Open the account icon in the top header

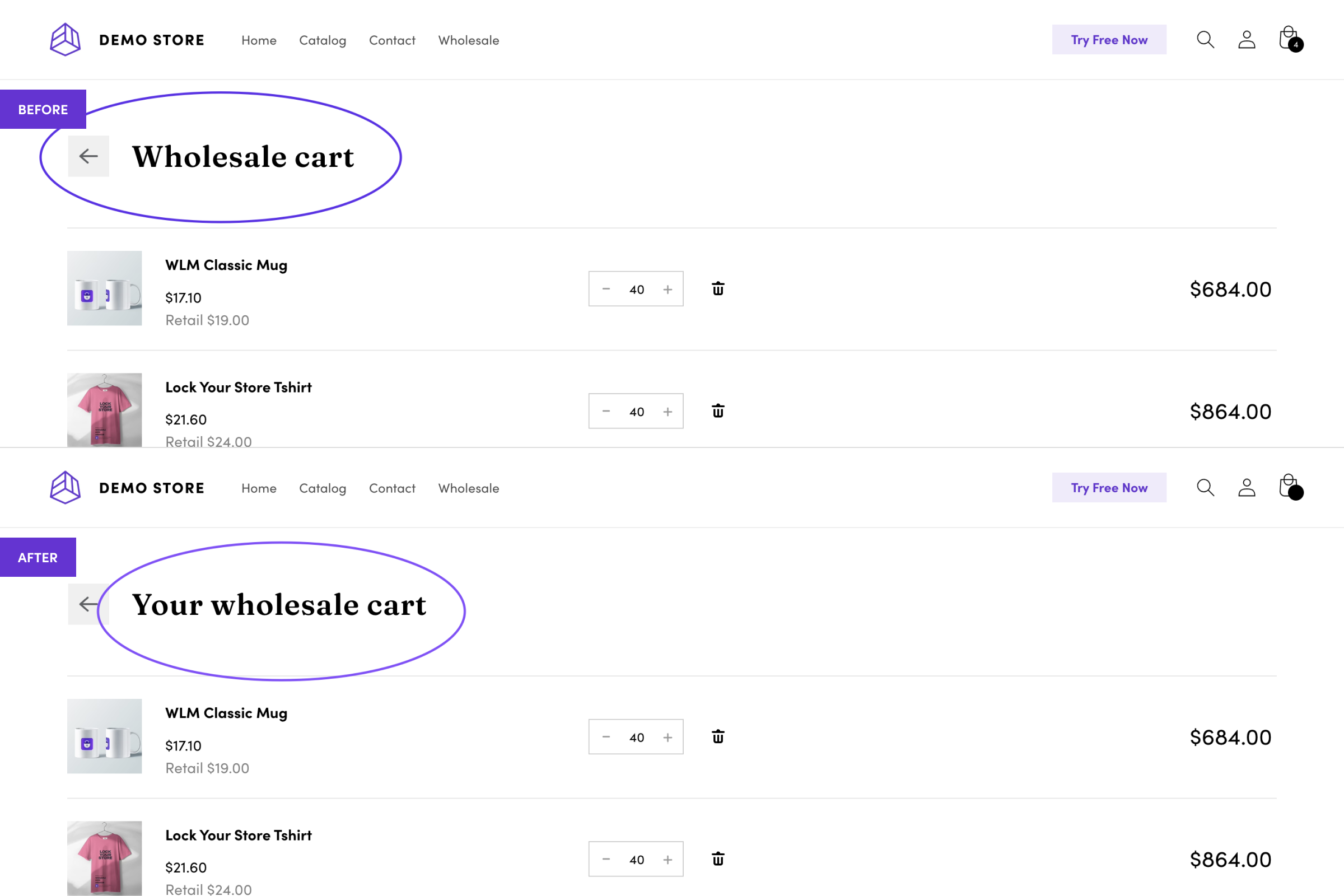(x=1247, y=39)
